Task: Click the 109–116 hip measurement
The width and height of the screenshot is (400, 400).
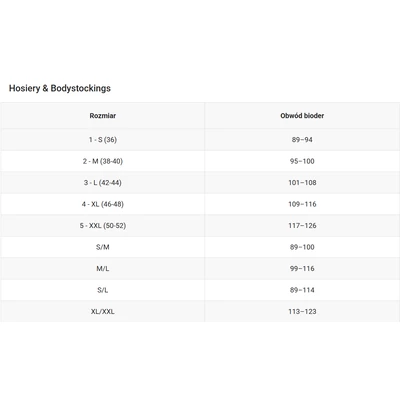Action: tap(302, 204)
